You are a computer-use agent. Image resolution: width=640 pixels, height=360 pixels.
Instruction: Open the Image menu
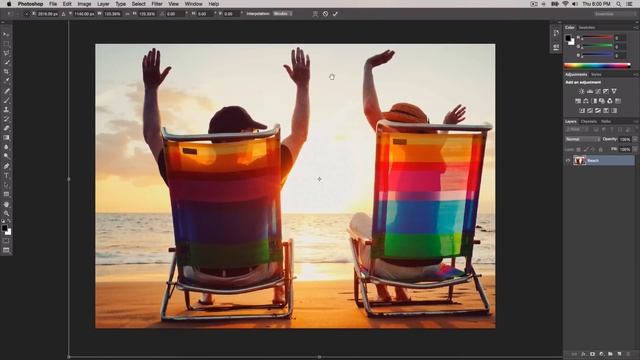(x=84, y=4)
